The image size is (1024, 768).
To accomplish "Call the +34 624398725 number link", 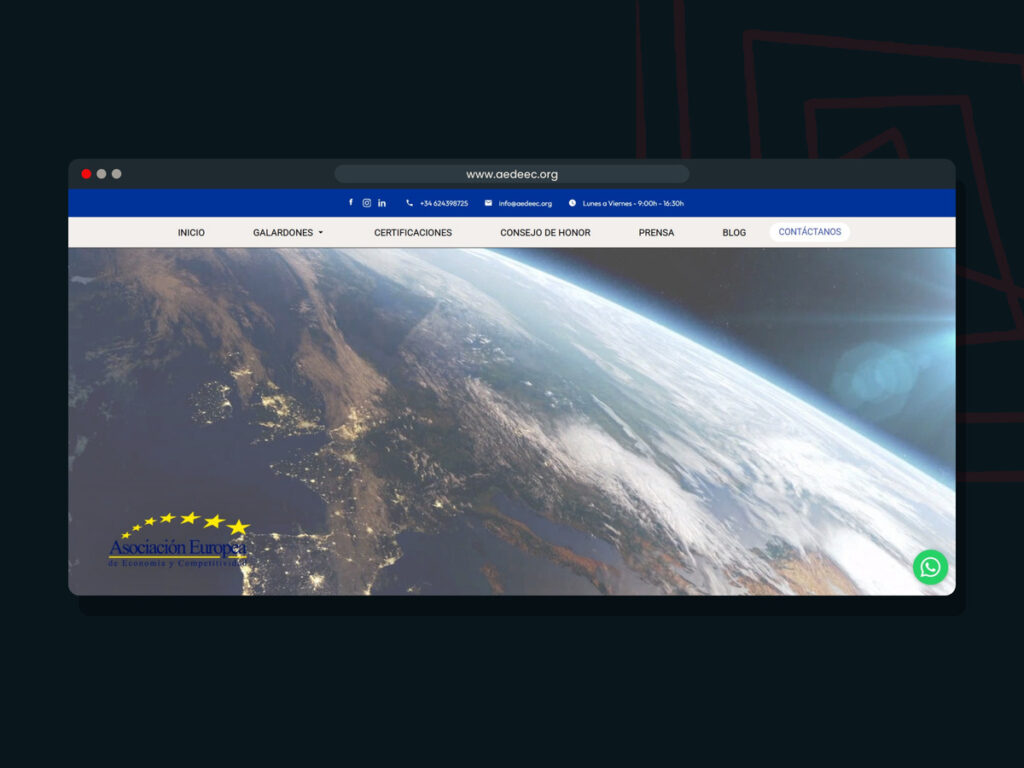I will [x=444, y=203].
